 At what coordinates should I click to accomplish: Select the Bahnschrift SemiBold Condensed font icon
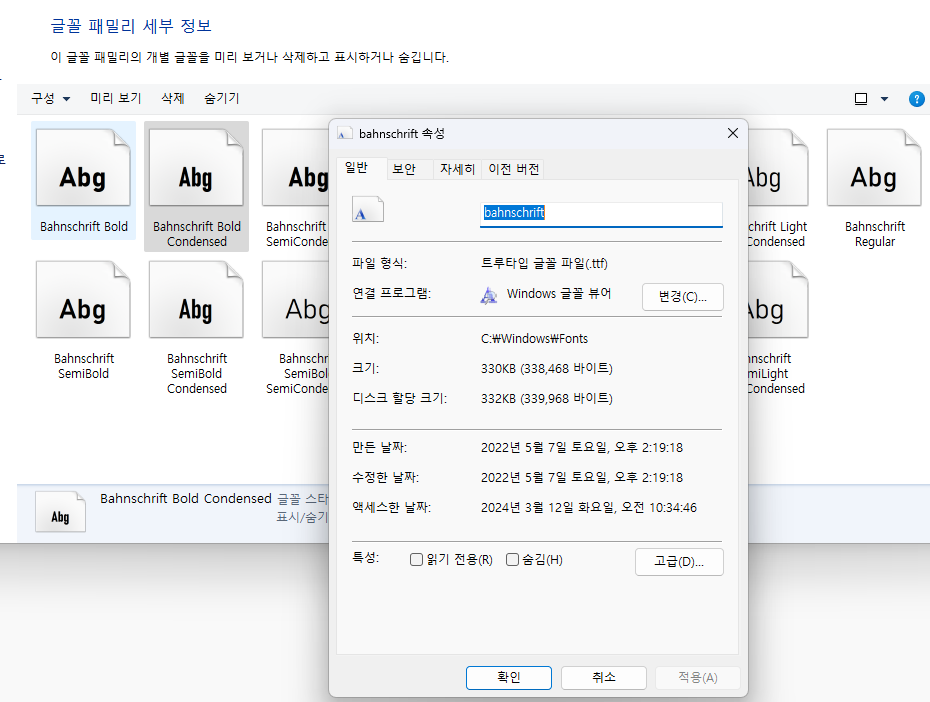point(196,300)
